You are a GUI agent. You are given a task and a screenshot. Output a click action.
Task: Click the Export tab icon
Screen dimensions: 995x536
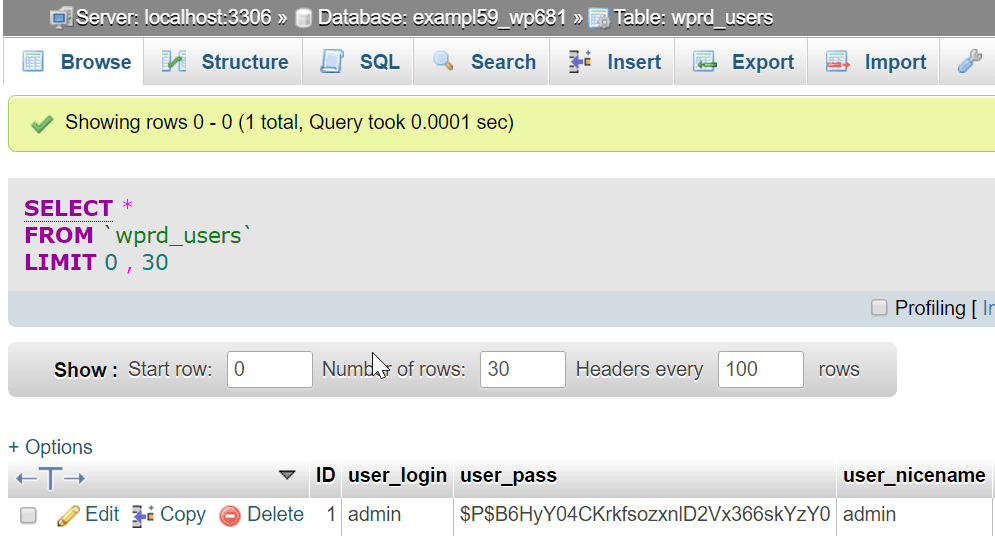point(705,62)
